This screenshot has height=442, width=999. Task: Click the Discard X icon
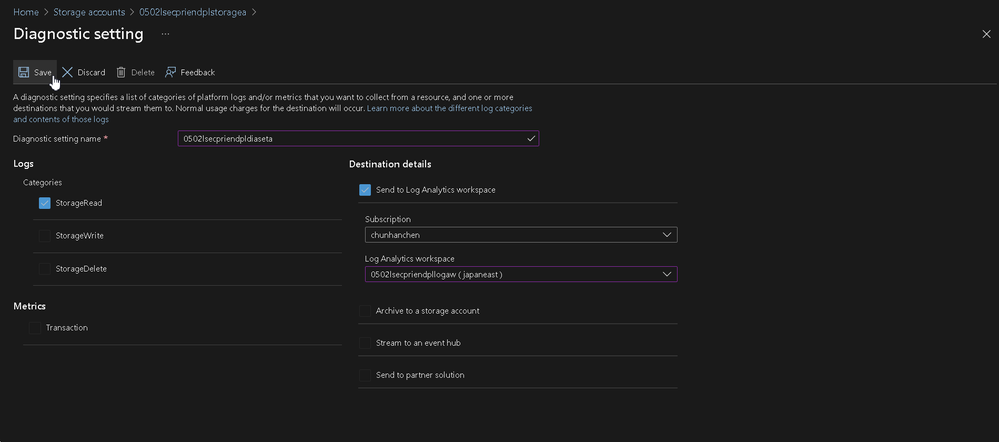[67, 72]
